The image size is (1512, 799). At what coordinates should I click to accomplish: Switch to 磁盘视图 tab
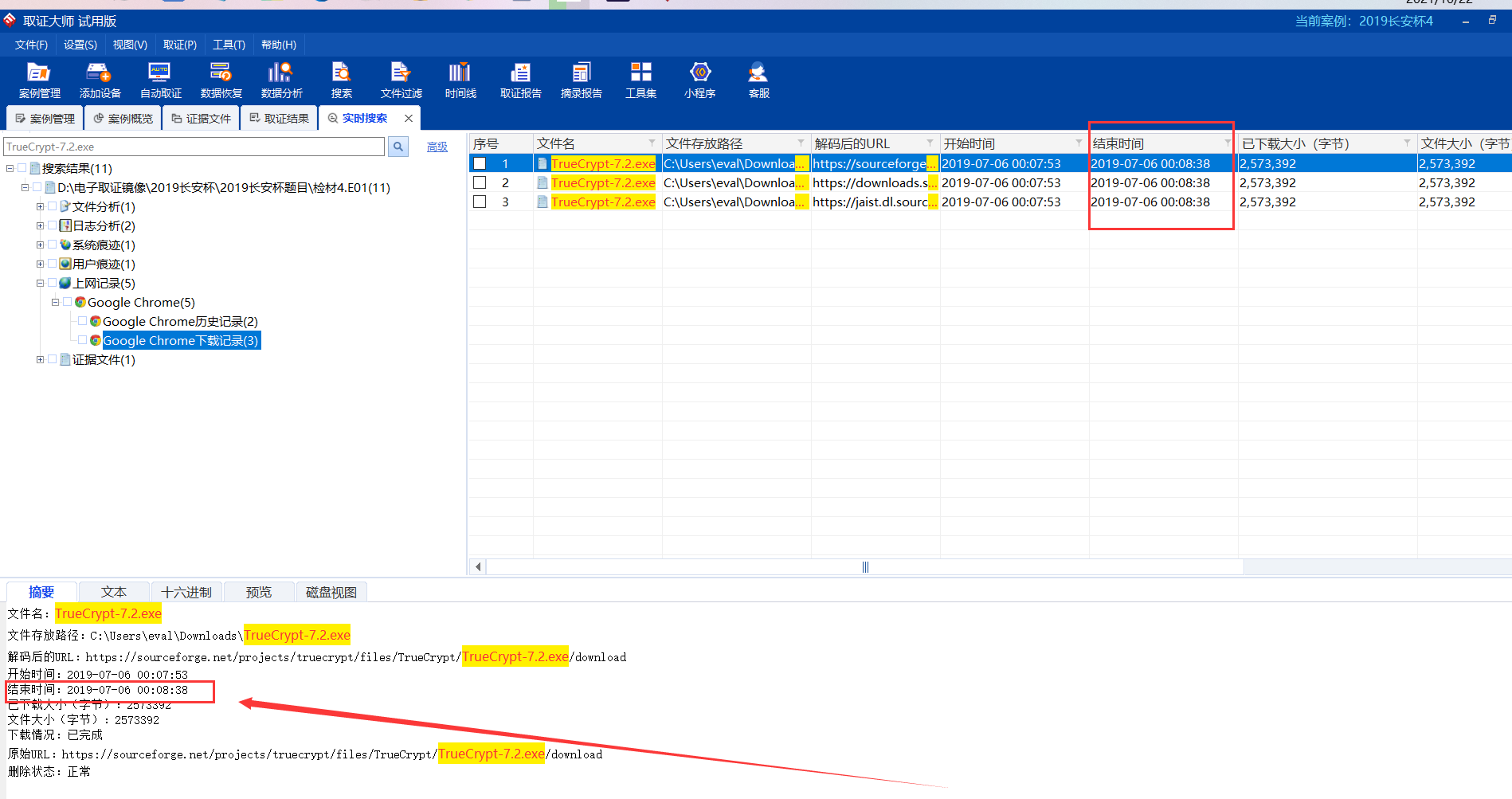pos(331,592)
